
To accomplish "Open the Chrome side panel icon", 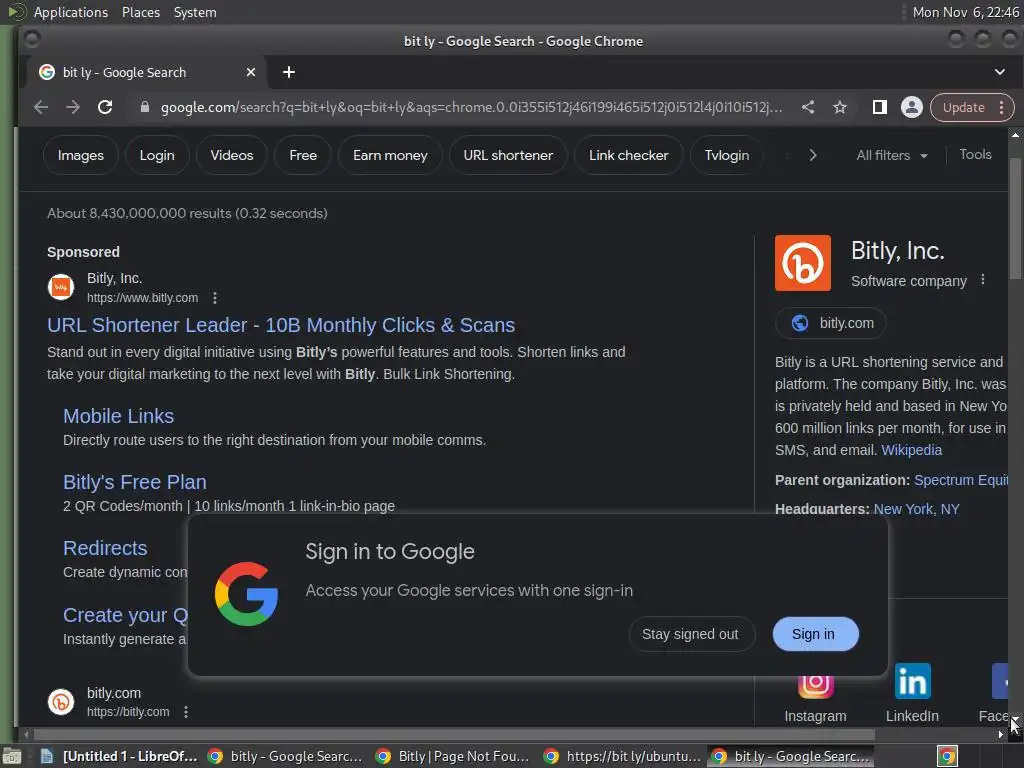I will pyautogui.click(x=880, y=107).
